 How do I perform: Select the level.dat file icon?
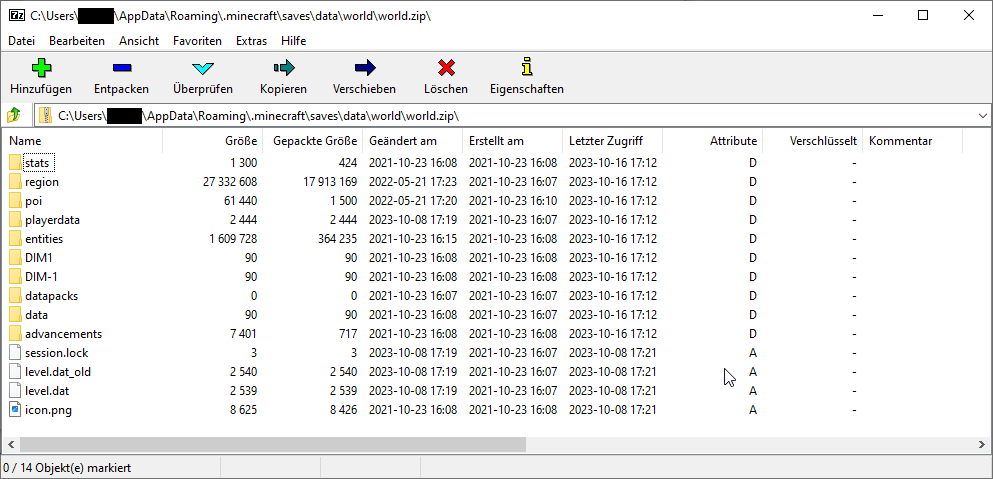coord(15,391)
